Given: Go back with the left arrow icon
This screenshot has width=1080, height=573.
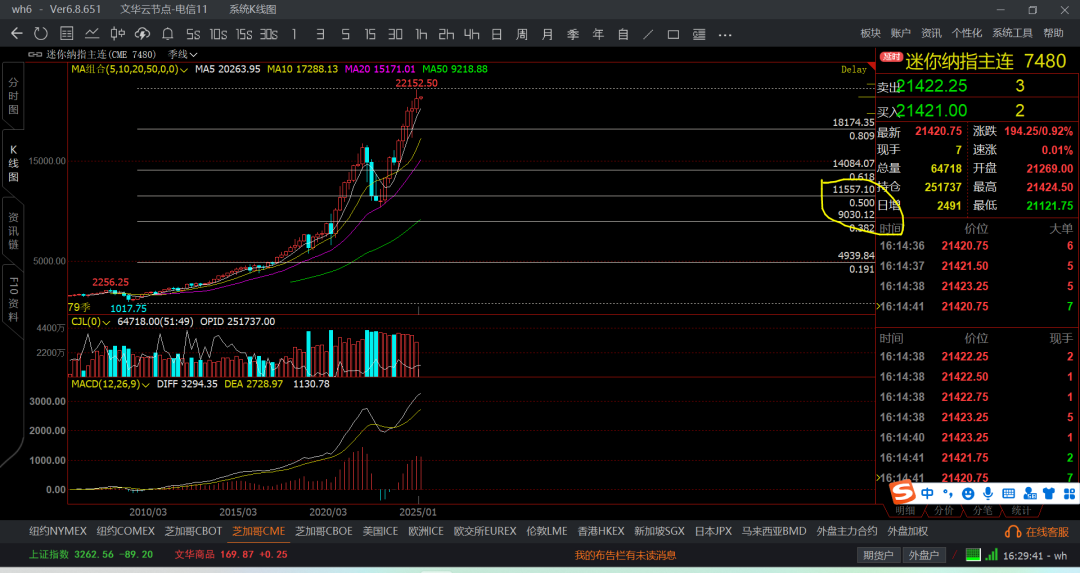Looking at the screenshot, I should click(x=17, y=34).
